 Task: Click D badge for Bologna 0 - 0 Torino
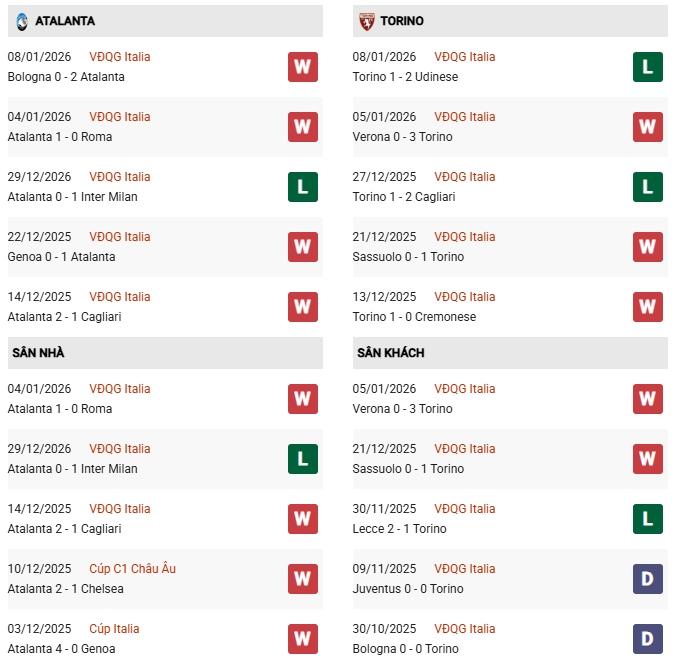click(648, 639)
